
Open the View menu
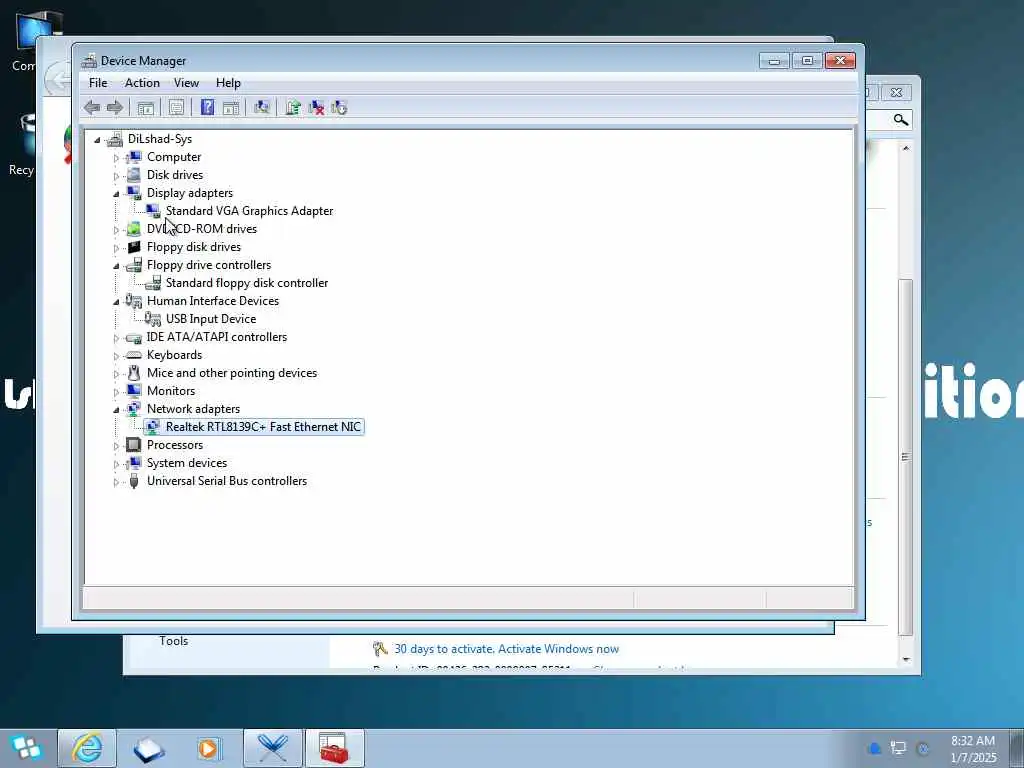point(186,83)
